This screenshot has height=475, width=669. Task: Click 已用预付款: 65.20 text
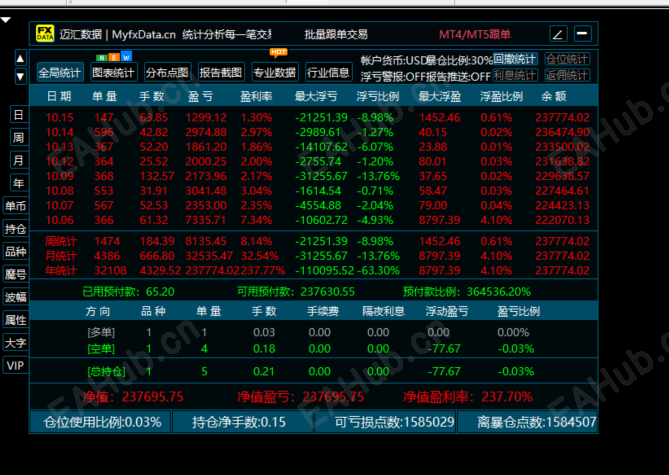pyautogui.click(x=128, y=292)
